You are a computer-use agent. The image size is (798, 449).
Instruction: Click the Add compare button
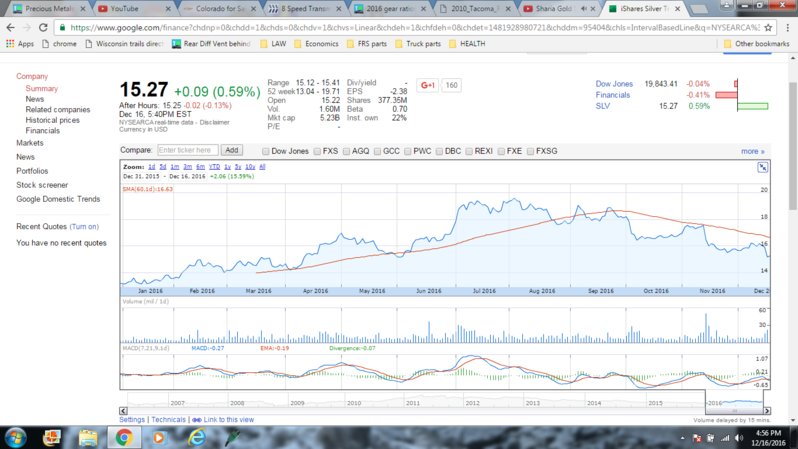tap(232, 150)
